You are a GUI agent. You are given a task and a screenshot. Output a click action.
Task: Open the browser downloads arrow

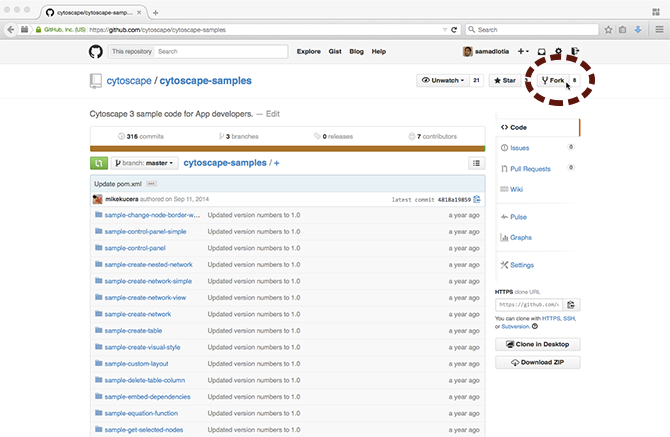(638, 29)
